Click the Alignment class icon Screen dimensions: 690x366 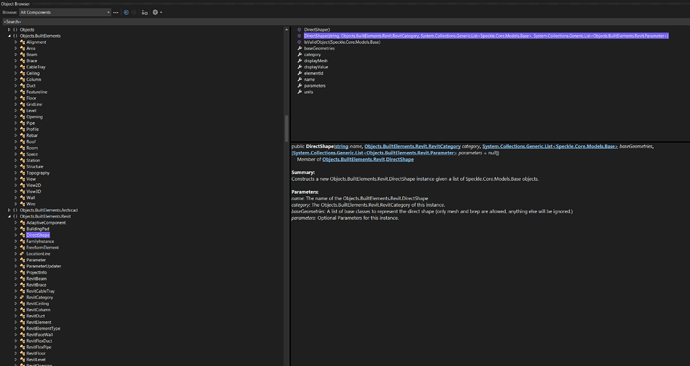click(x=22, y=42)
